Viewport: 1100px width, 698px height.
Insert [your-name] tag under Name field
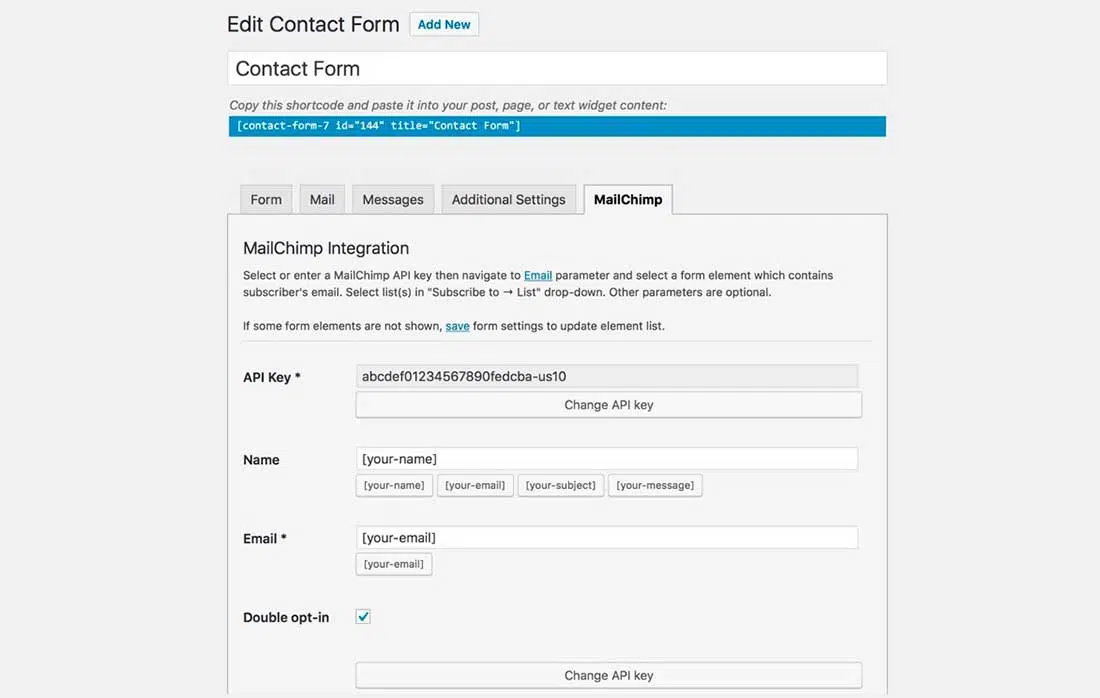tap(394, 485)
